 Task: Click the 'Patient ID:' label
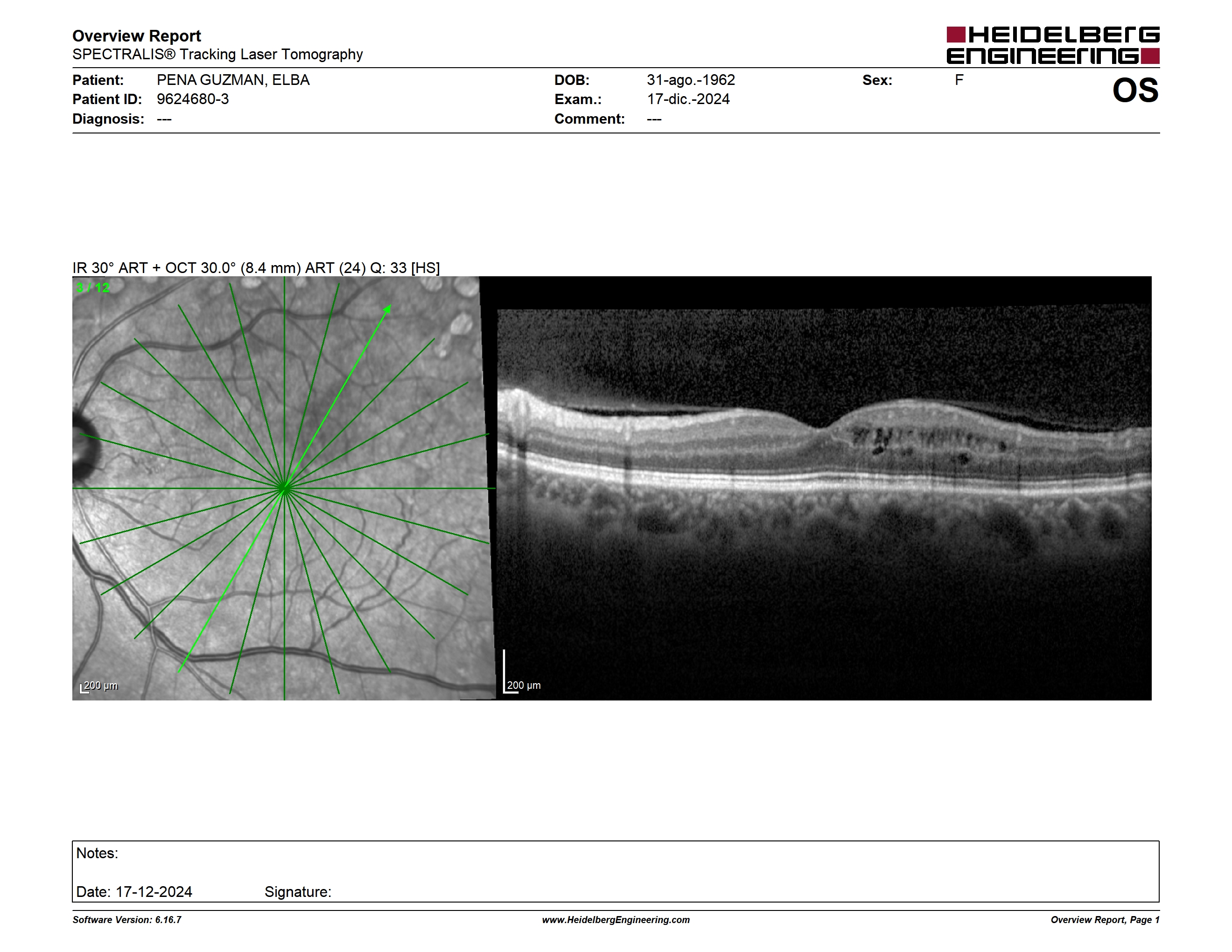coord(107,99)
